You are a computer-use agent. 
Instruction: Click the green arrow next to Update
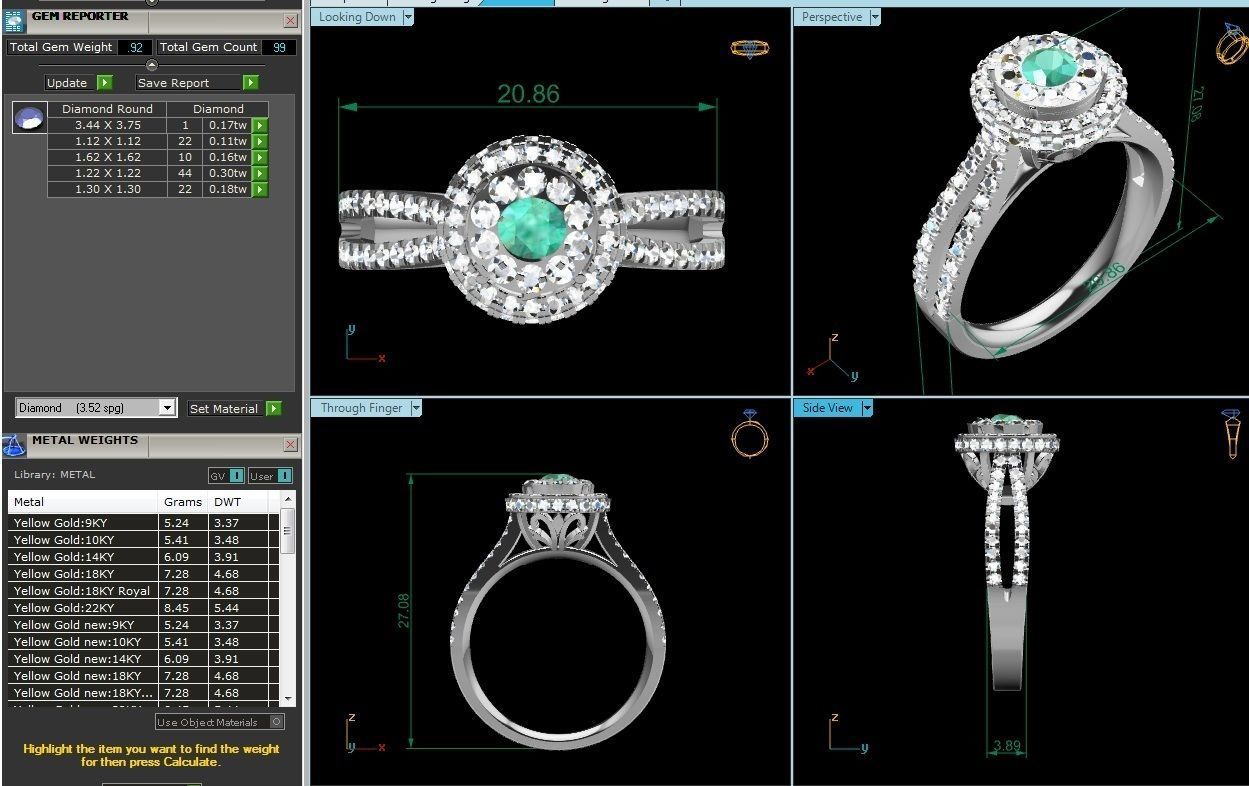[x=105, y=83]
